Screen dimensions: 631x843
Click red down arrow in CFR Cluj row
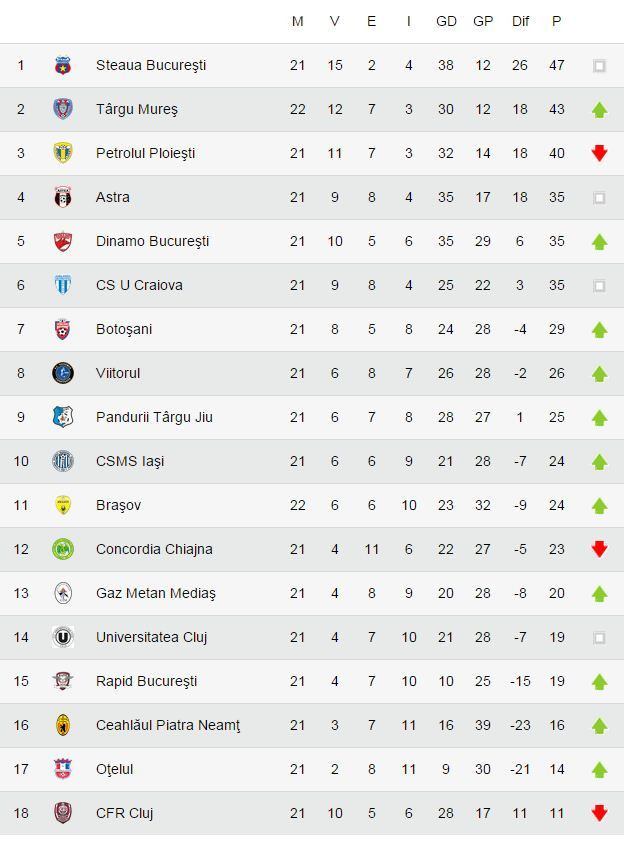point(599,814)
